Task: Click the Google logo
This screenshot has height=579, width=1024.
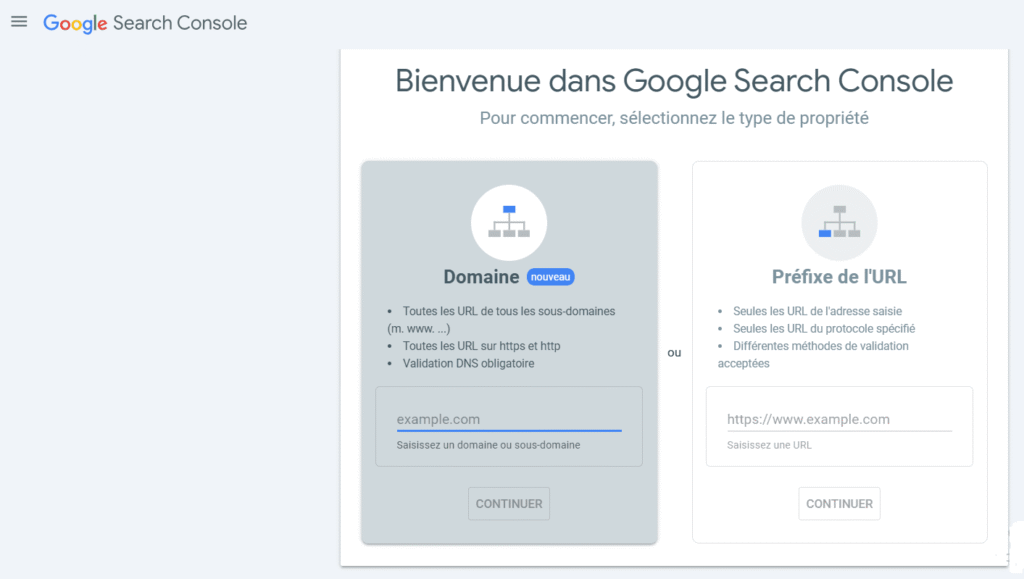Action: (x=74, y=22)
